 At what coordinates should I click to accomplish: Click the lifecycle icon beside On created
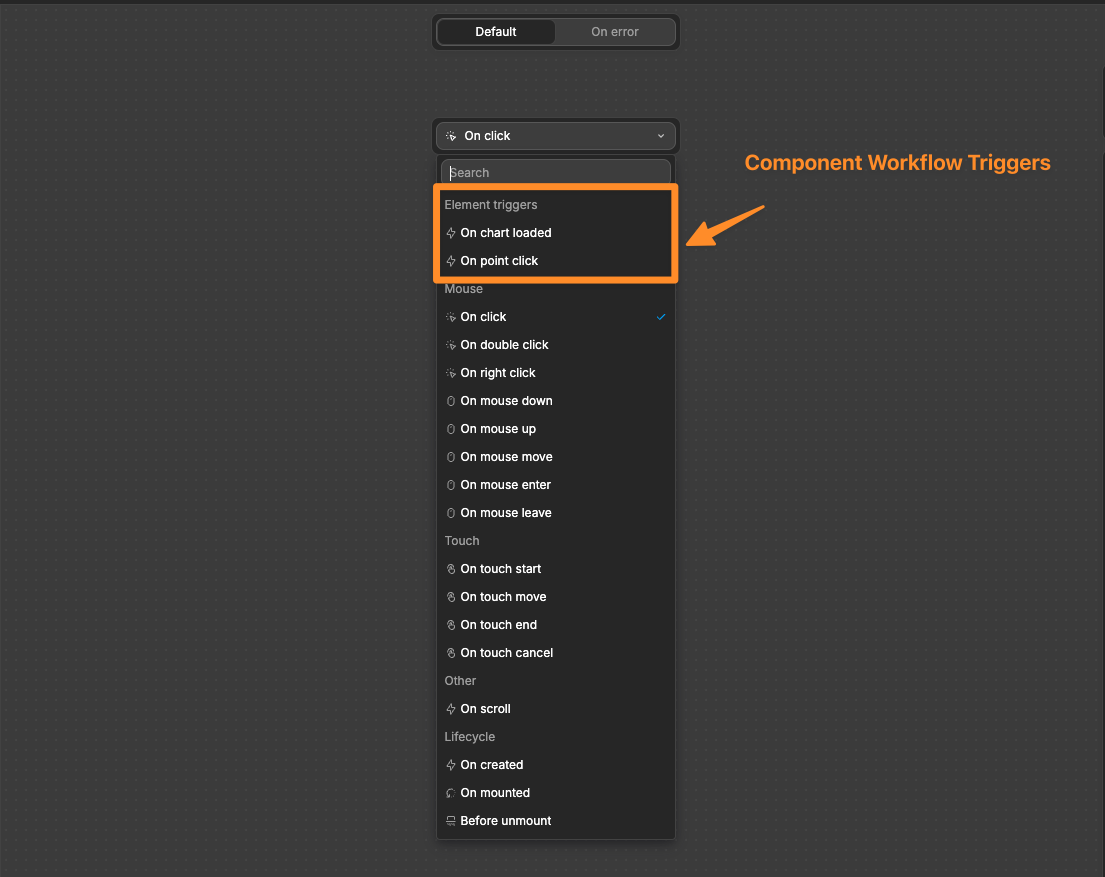pyautogui.click(x=452, y=765)
